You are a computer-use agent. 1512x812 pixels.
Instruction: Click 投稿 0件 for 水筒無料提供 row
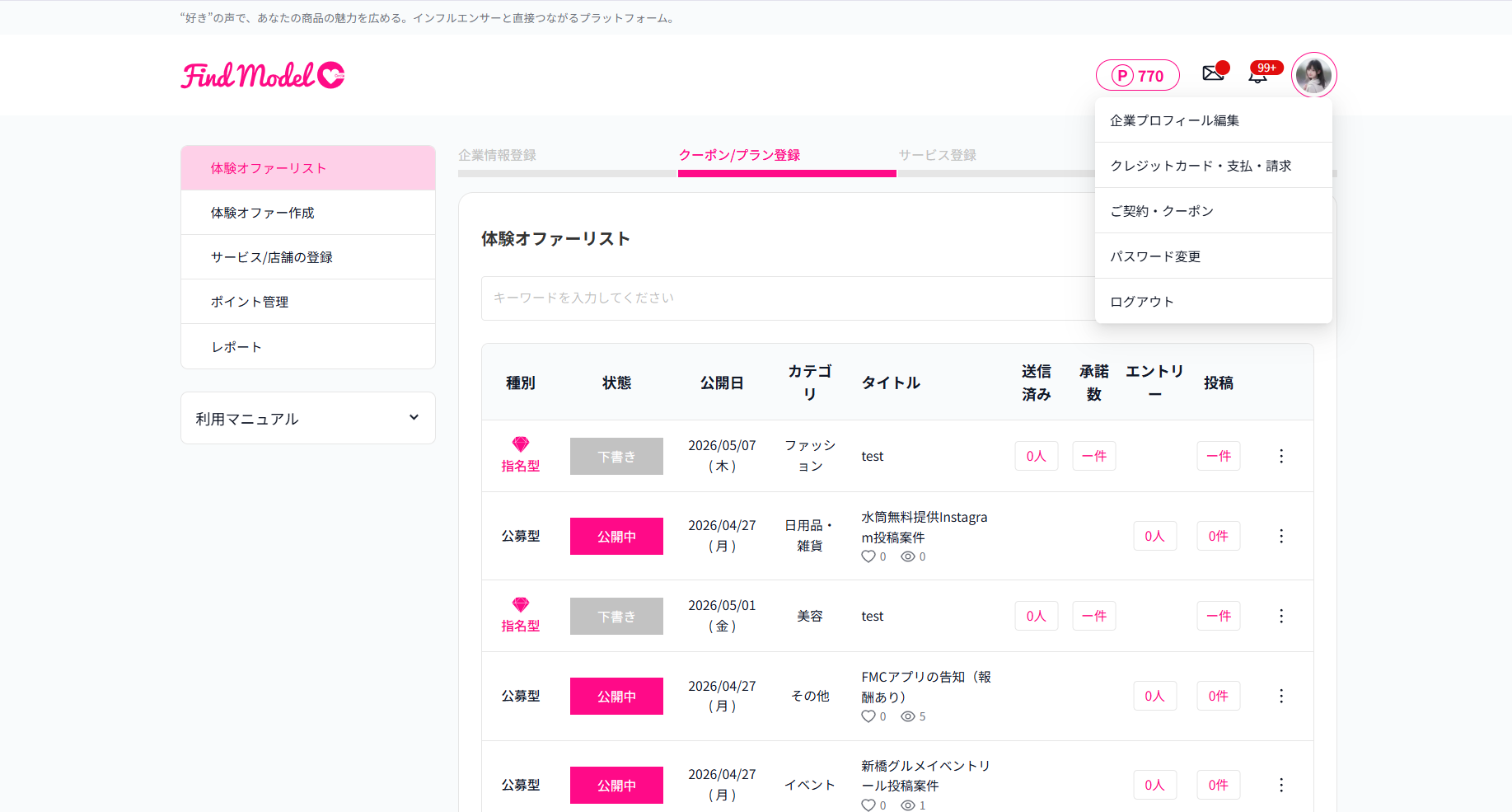click(x=1219, y=536)
